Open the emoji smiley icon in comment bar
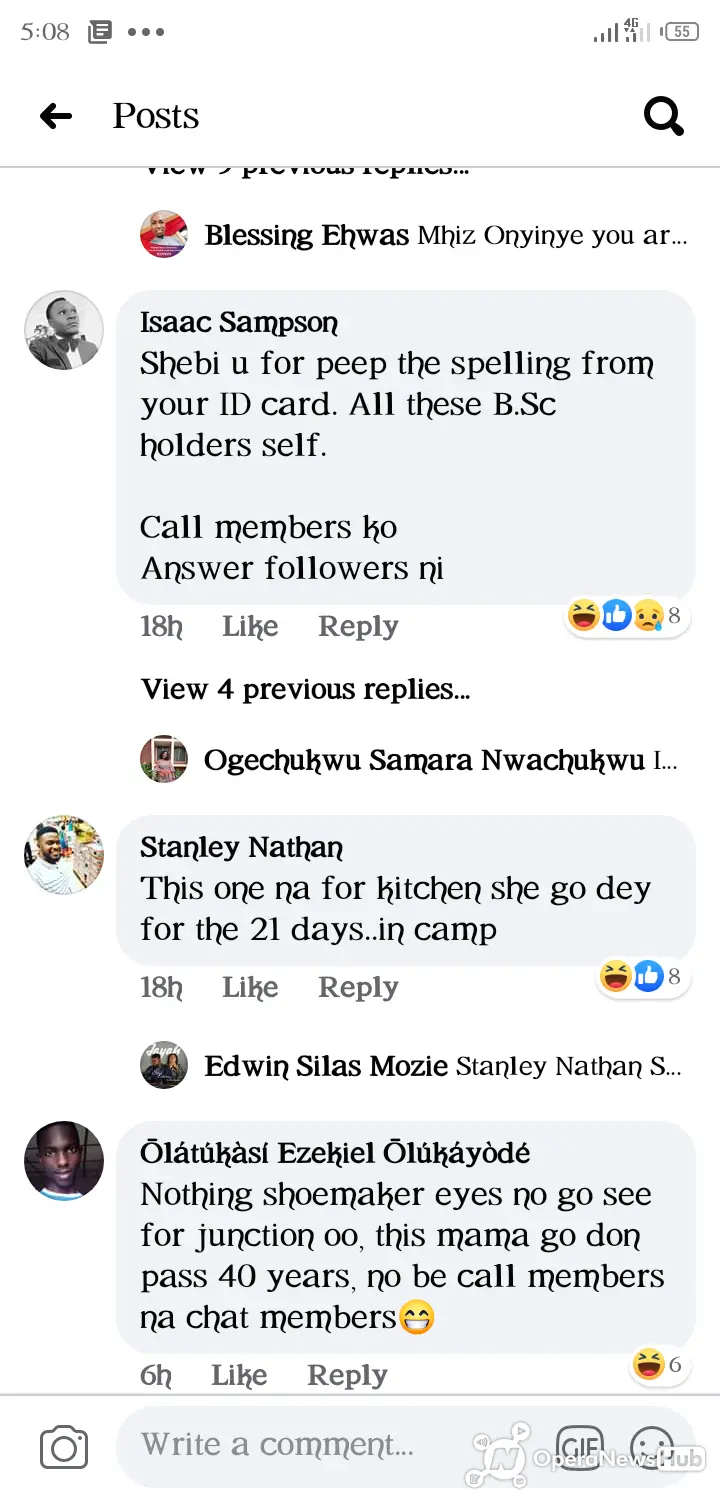The image size is (720, 1500). pos(652,1447)
